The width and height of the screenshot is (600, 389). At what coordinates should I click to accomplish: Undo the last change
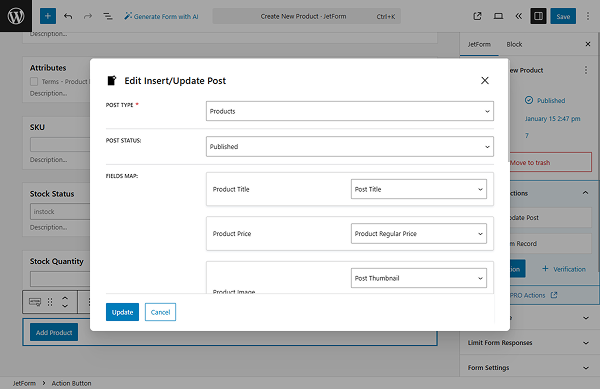tap(68, 16)
